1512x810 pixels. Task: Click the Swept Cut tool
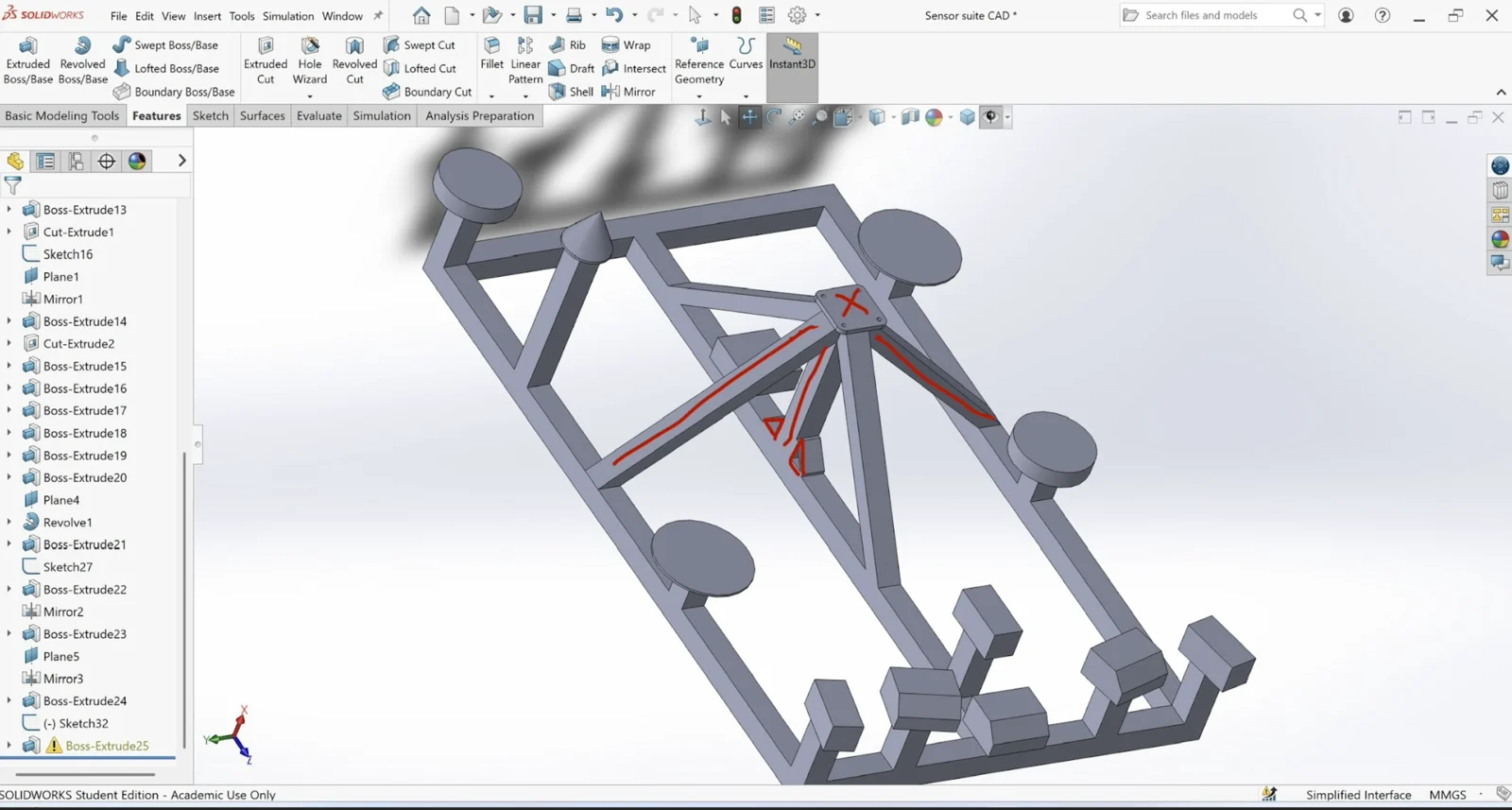point(419,44)
